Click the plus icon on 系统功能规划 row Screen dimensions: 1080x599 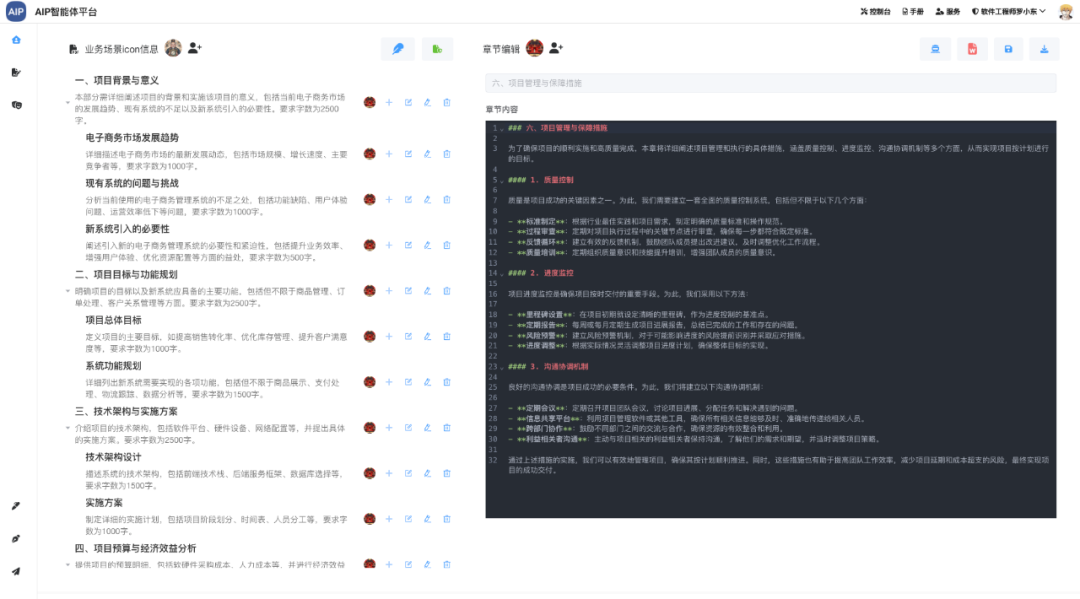[x=389, y=382]
